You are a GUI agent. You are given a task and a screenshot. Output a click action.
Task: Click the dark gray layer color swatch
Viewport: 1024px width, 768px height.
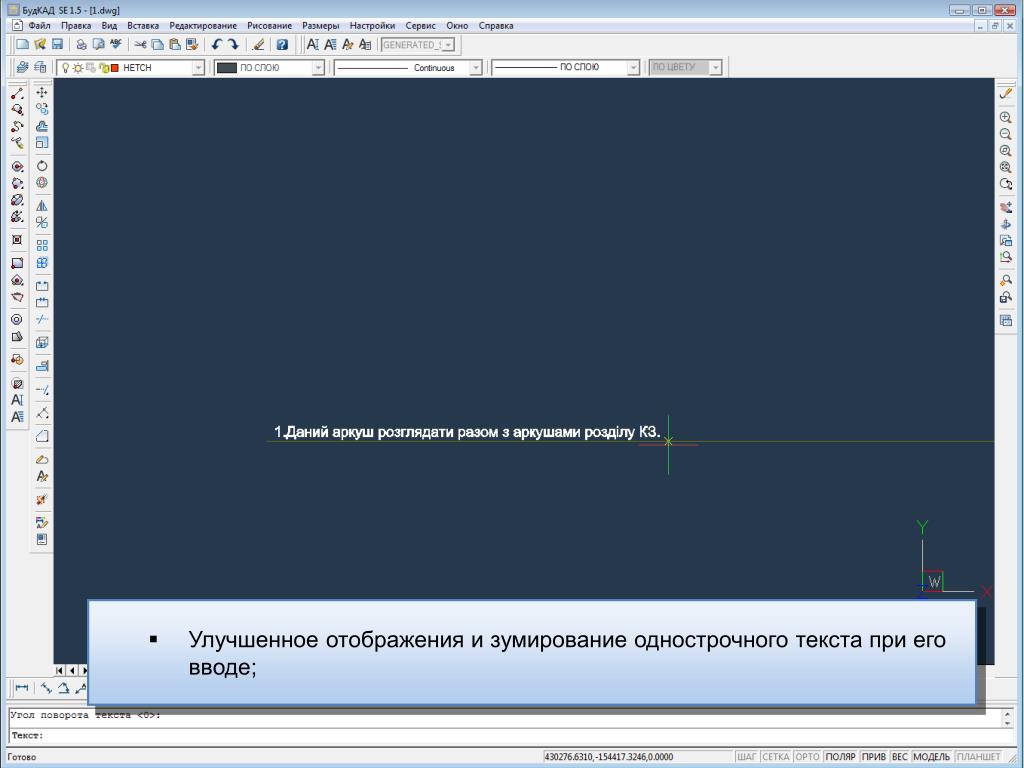point(226,67)
